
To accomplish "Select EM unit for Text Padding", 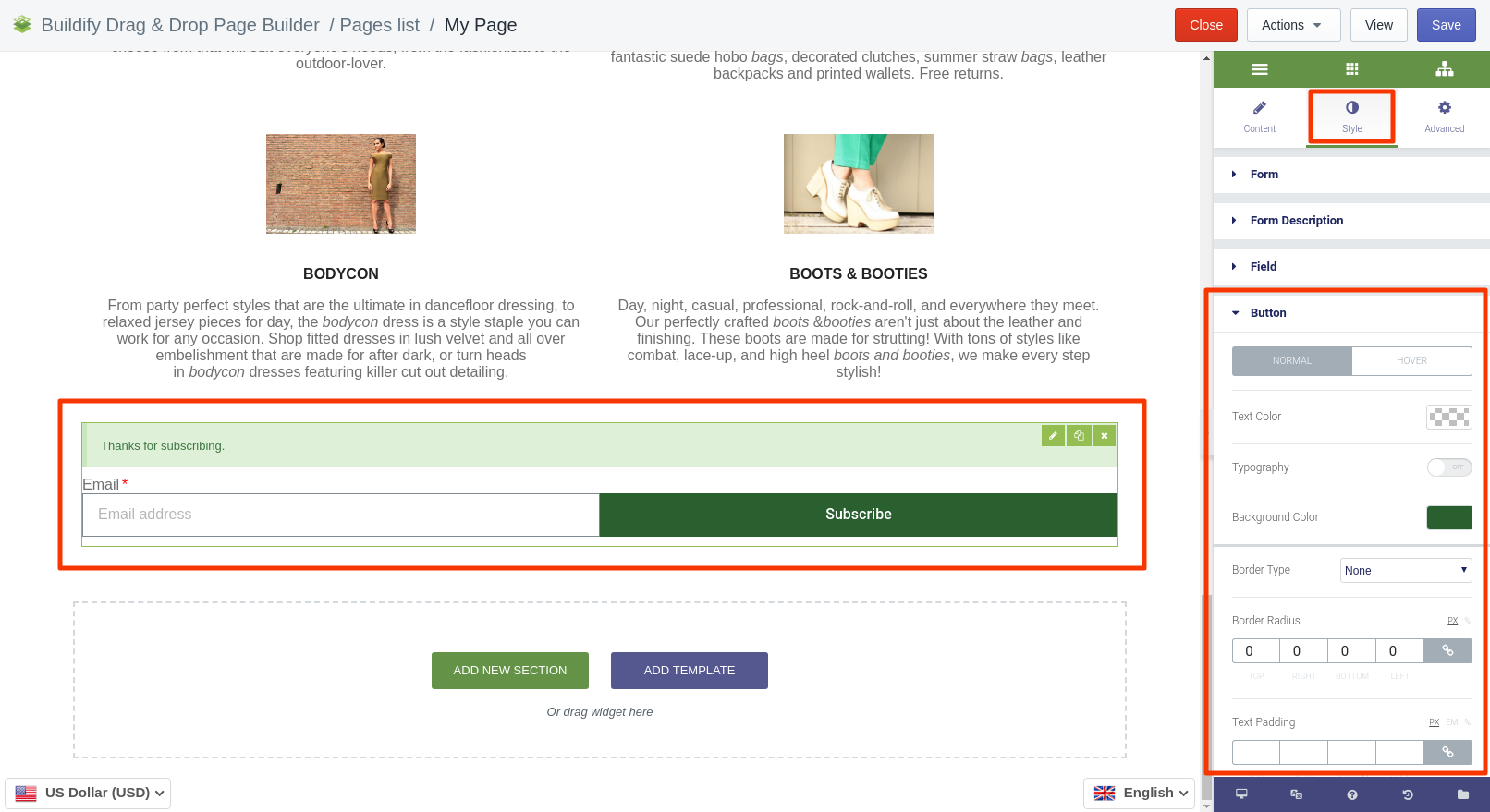I will (x=1452, y=722).
